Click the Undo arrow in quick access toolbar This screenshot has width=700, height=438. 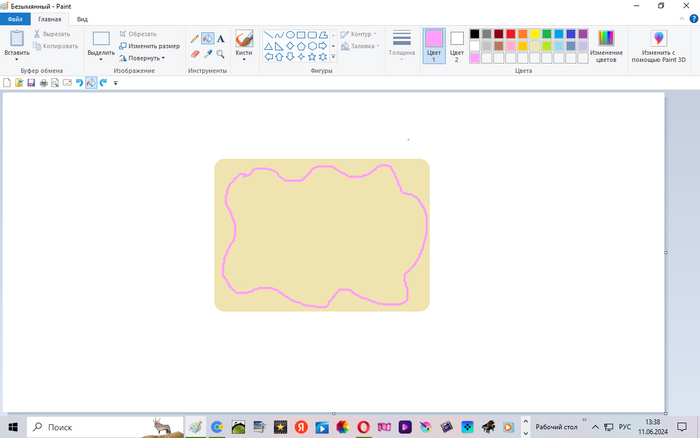pos(79,83)
